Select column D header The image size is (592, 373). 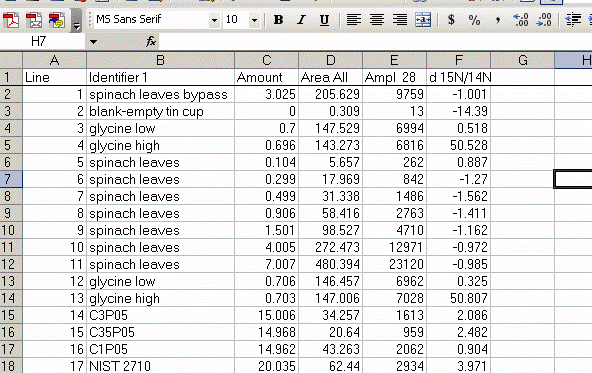[x=330, y=60]
